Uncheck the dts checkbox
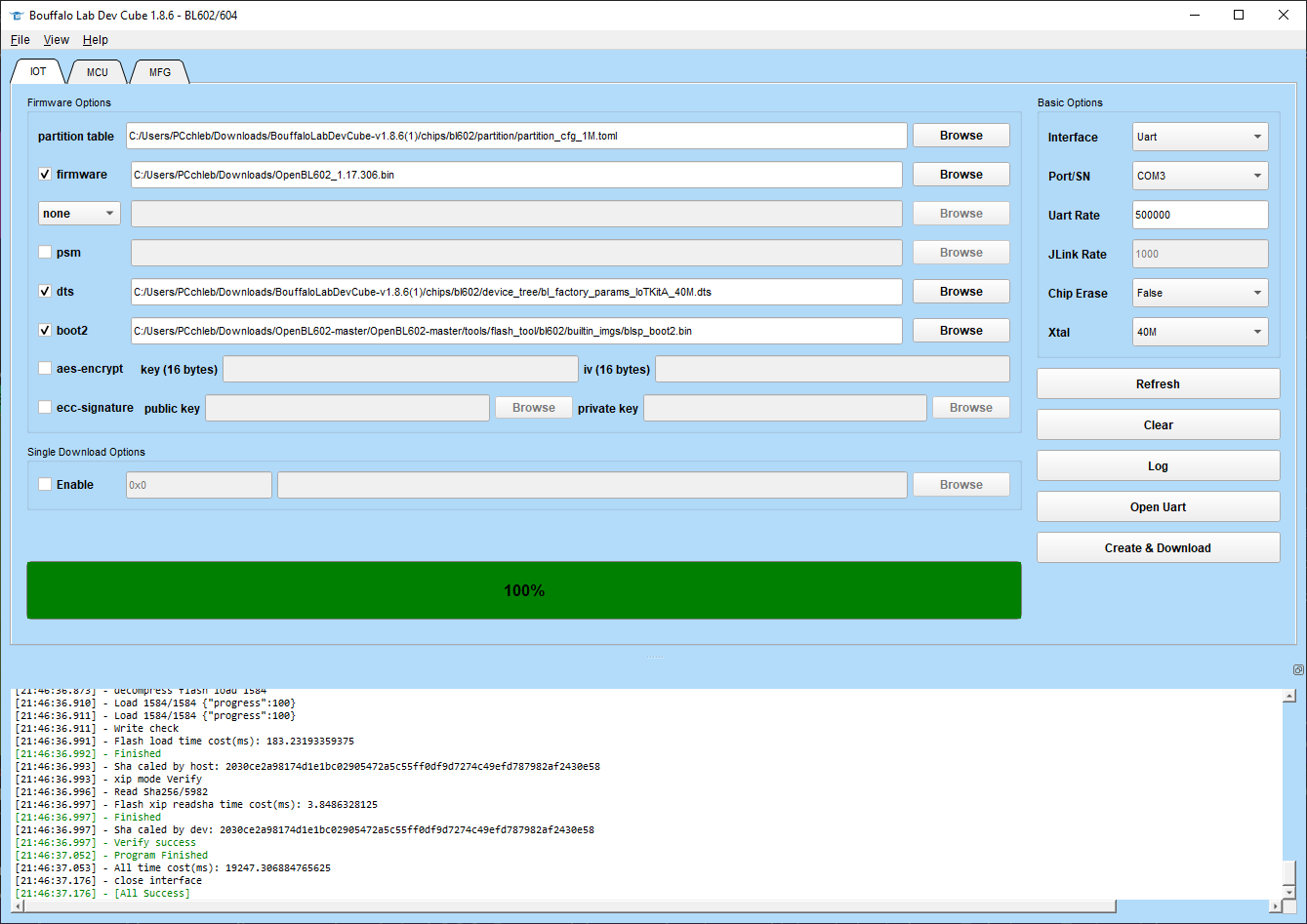This screenshot has width=1307, height=924. (45, 291)
